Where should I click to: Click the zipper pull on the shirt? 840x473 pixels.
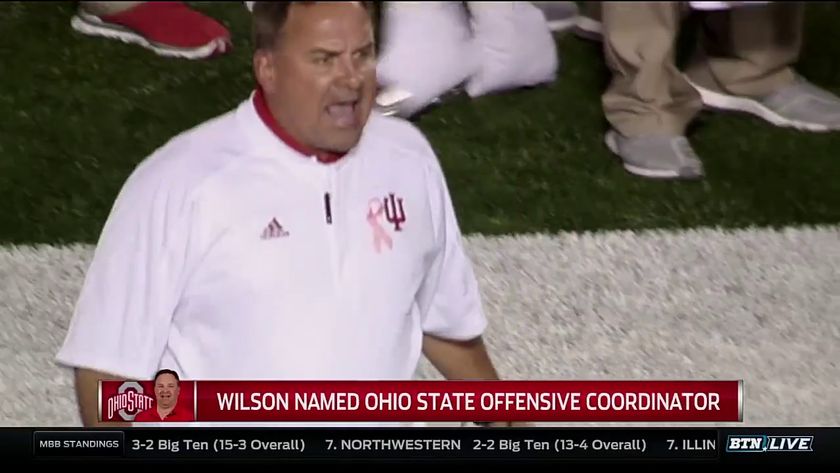tap(328, 208)
